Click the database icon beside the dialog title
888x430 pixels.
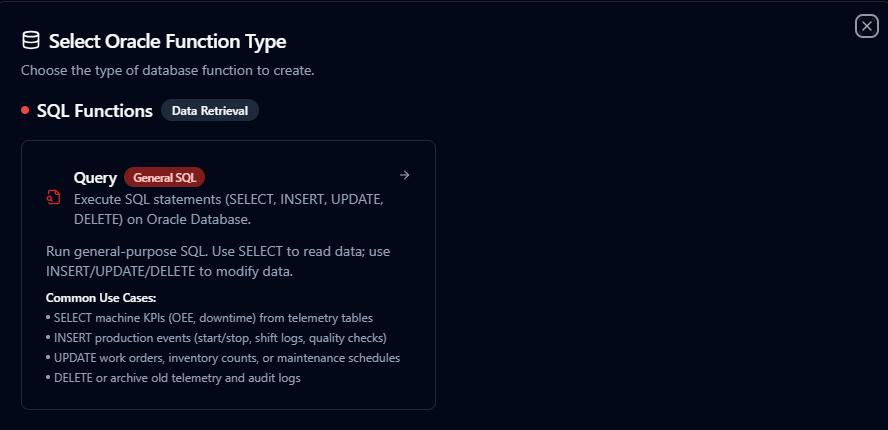click(x=31, y=41)
